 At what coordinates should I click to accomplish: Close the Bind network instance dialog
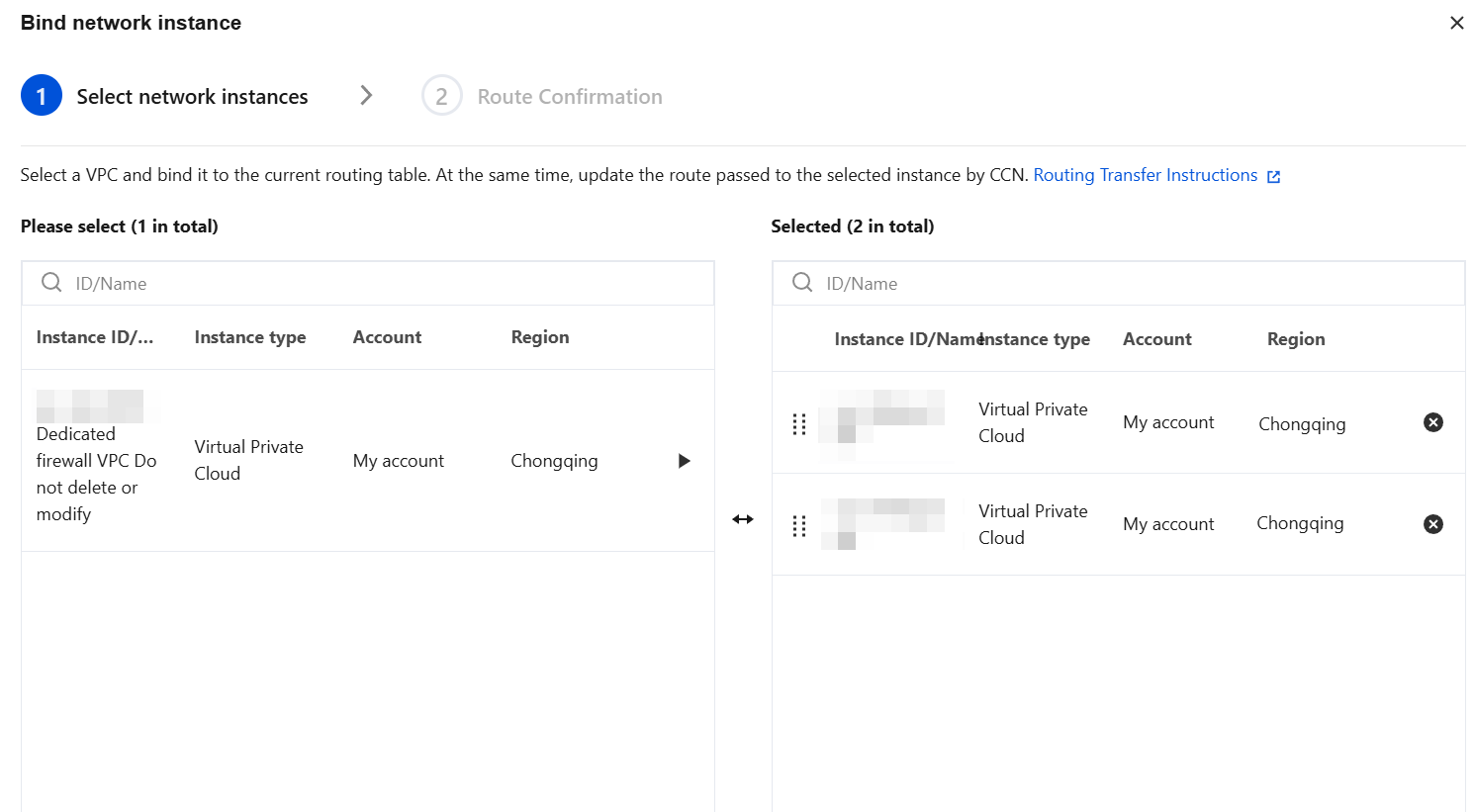coord(1456,23)
